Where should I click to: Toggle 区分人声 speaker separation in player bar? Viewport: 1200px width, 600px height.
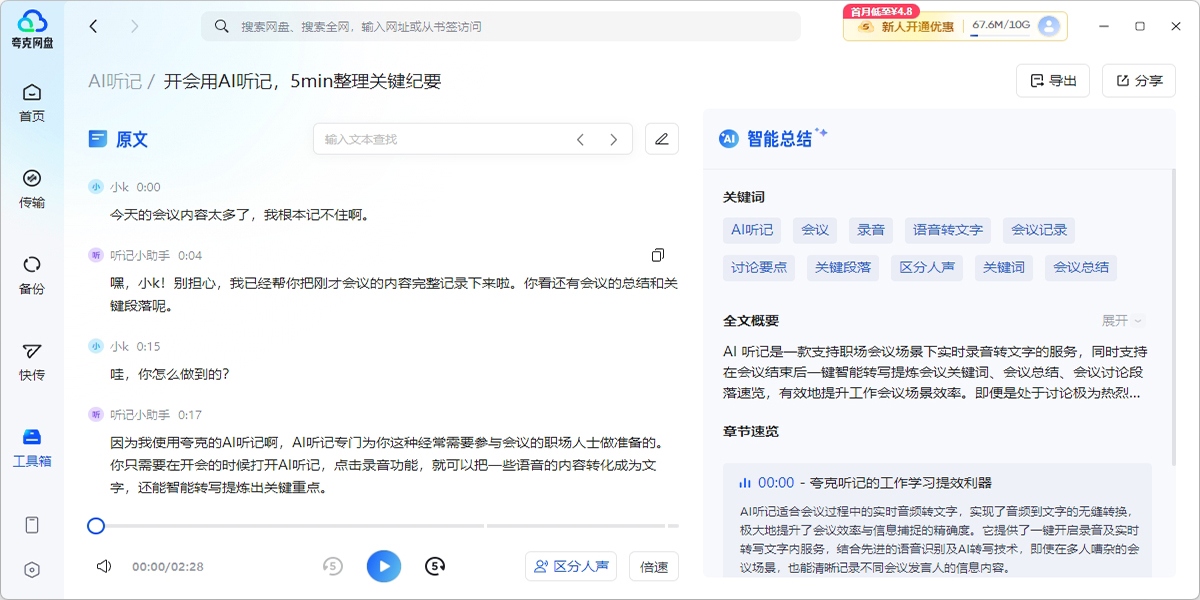pyautogui.click(x=571, y=566)
